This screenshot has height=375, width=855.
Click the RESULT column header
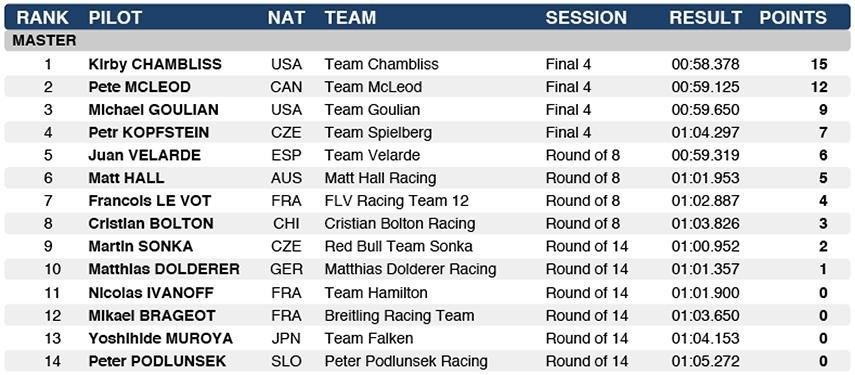point(706,17)
